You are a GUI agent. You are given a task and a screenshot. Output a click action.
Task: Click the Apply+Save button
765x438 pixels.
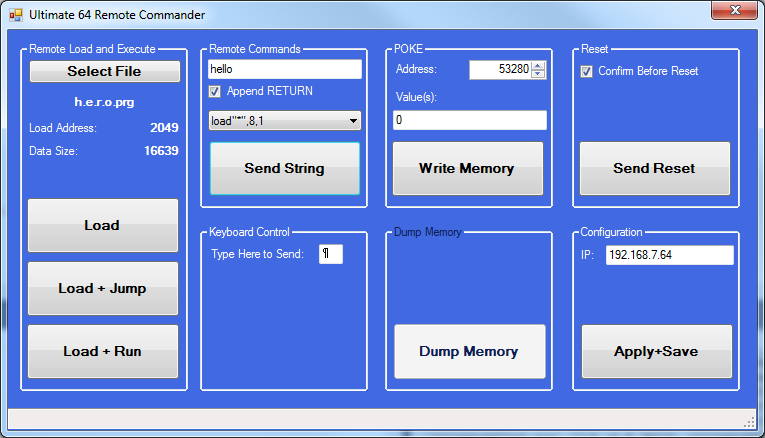coord(657,351)
